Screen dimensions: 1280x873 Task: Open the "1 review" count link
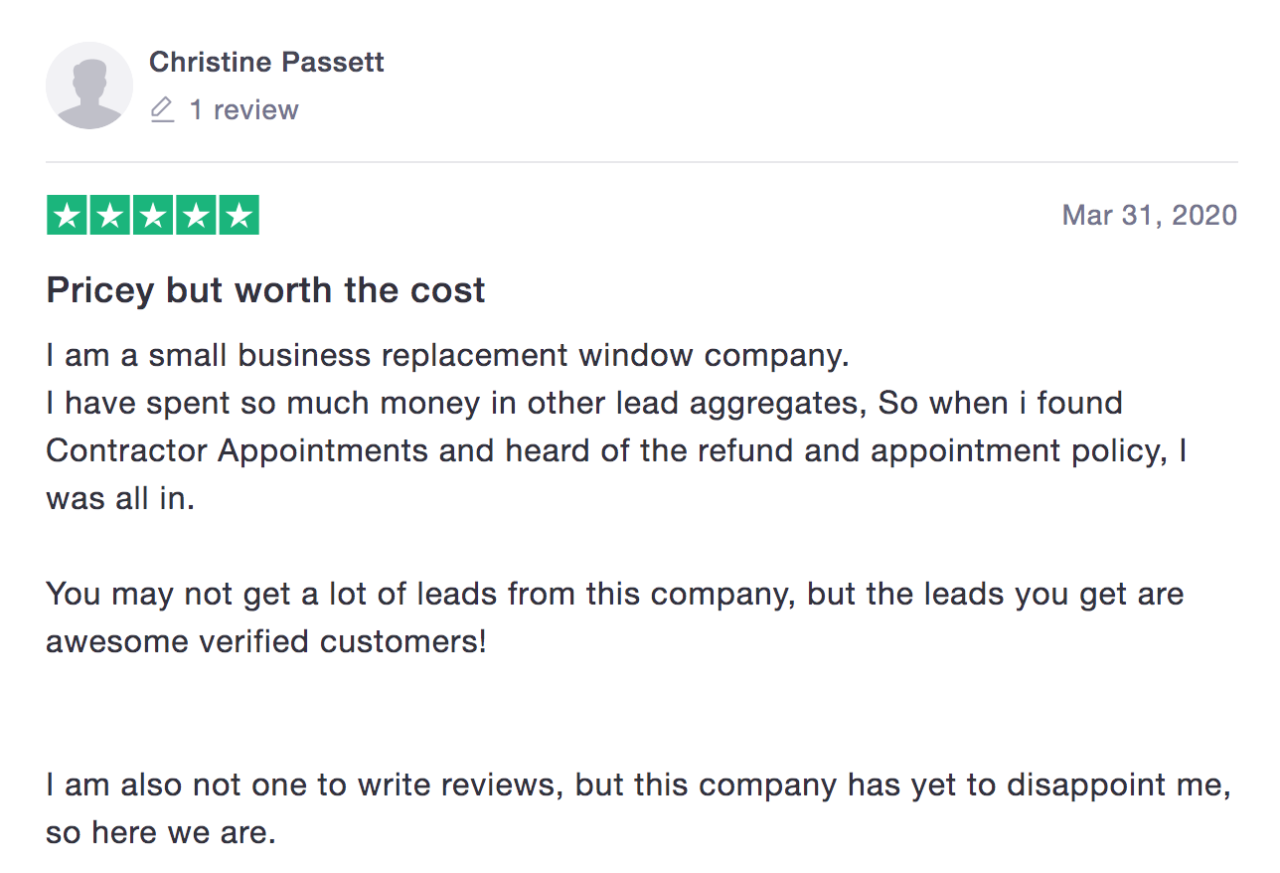coord(244,109)
